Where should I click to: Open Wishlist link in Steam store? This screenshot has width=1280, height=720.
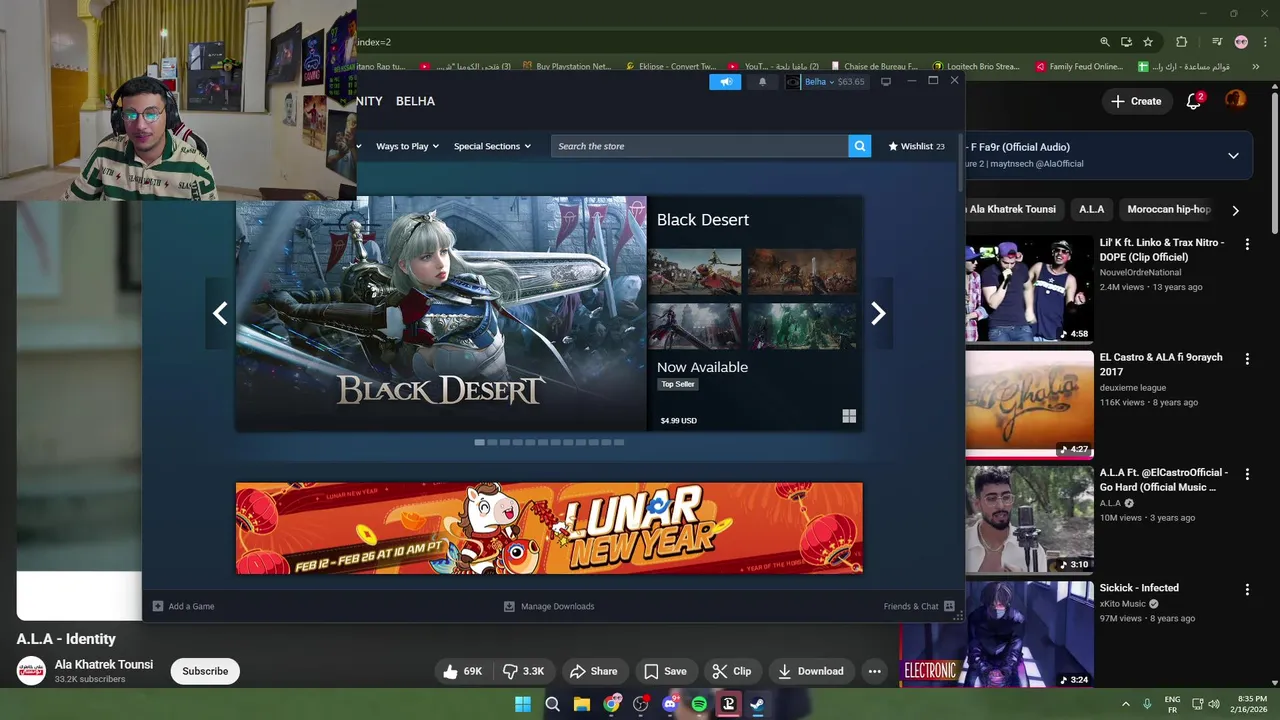click(x=916, y=146)
